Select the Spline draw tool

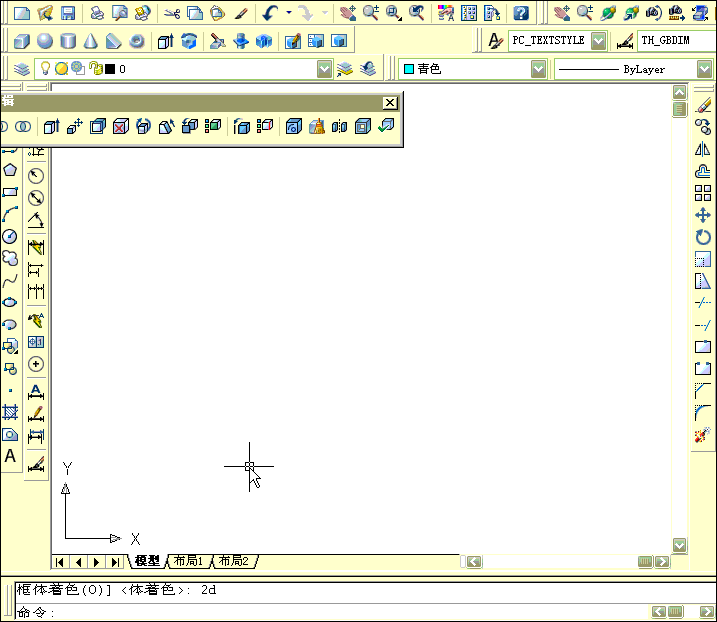[x=10, y=280]
